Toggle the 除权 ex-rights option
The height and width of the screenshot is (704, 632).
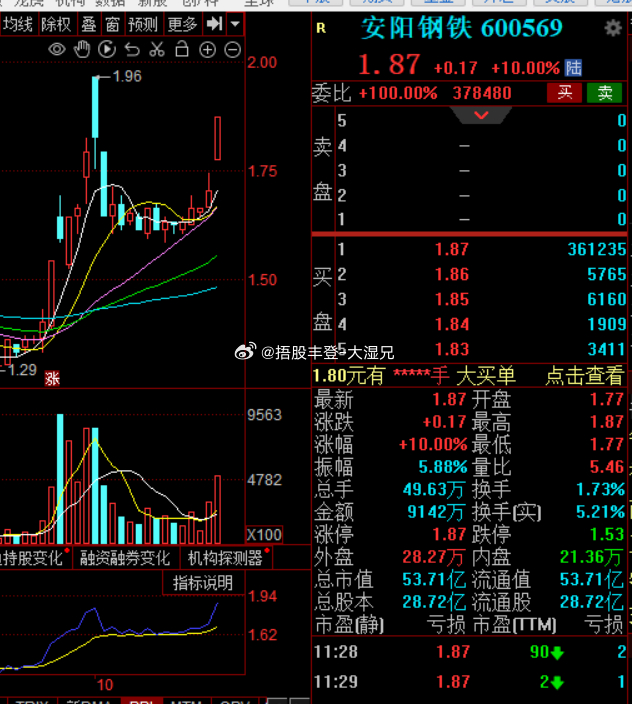coord(56,24)
